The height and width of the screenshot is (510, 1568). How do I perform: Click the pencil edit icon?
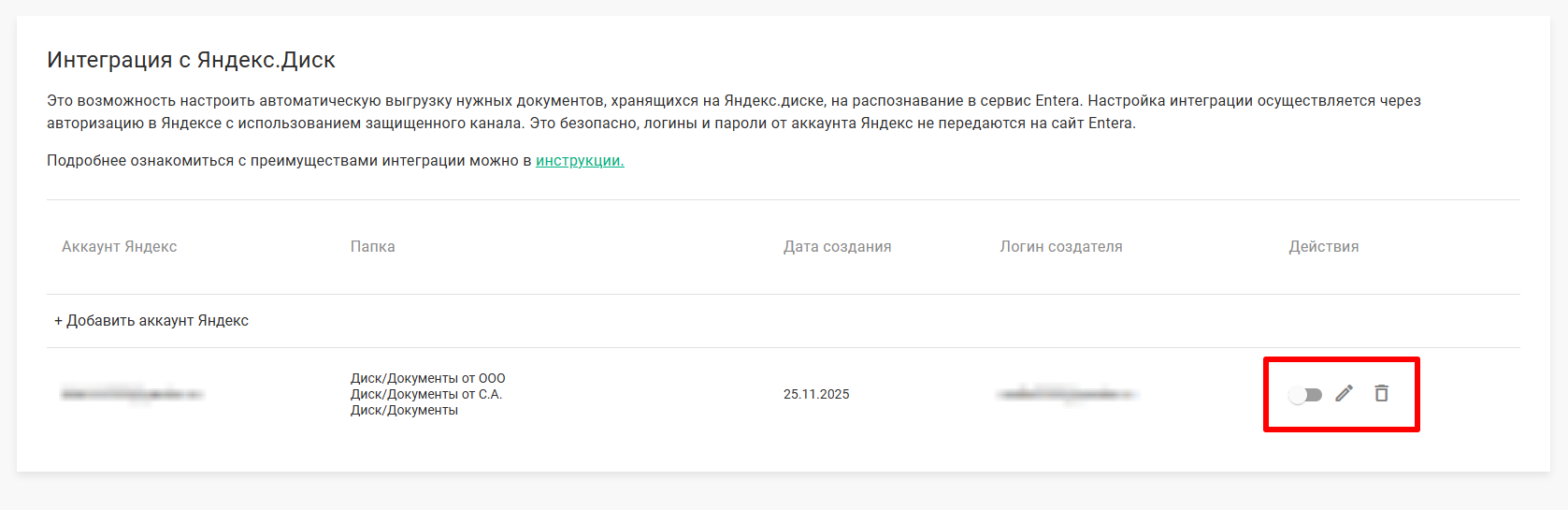click(1344, 394)
